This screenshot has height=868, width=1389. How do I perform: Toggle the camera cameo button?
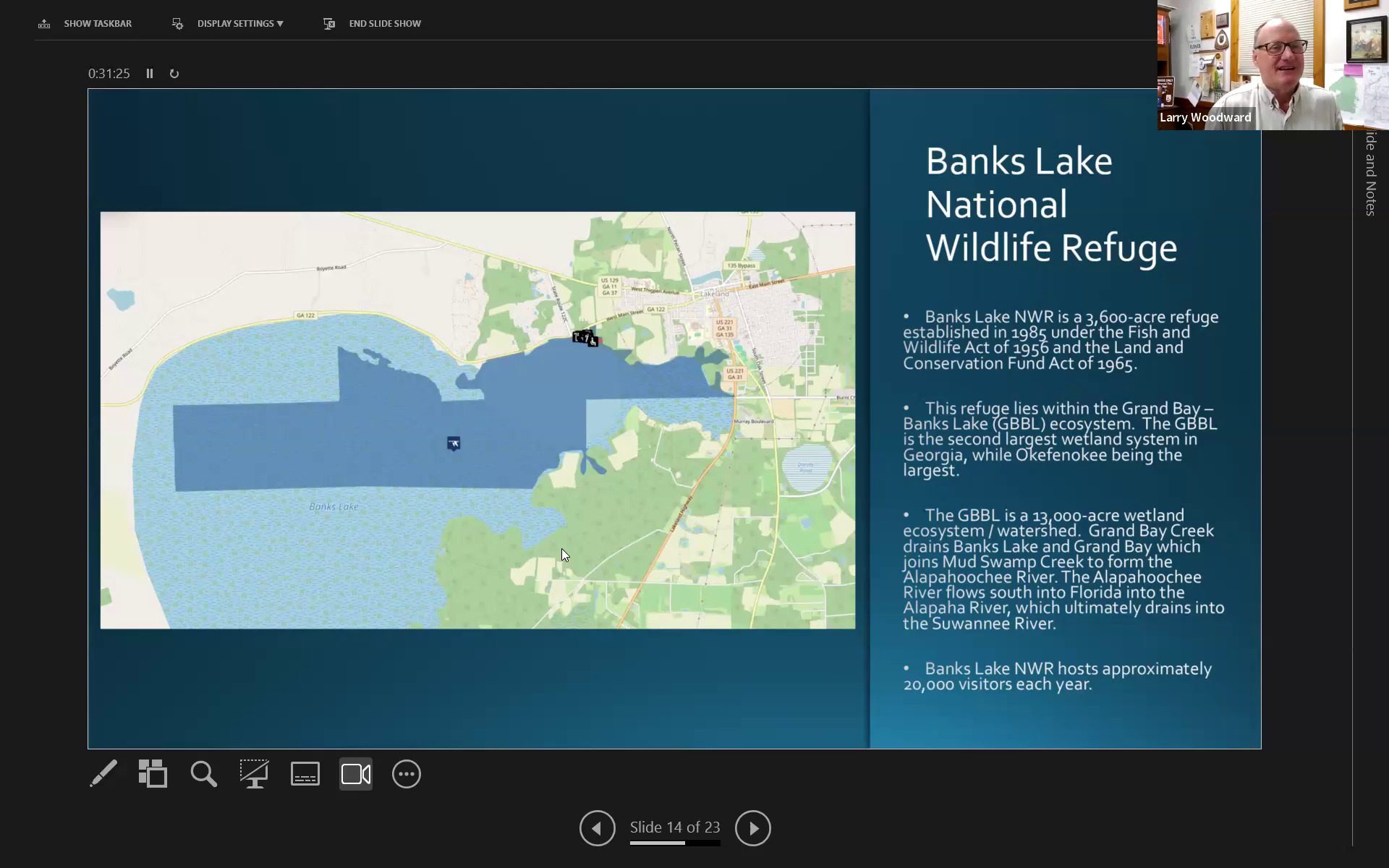pos(356,773)
